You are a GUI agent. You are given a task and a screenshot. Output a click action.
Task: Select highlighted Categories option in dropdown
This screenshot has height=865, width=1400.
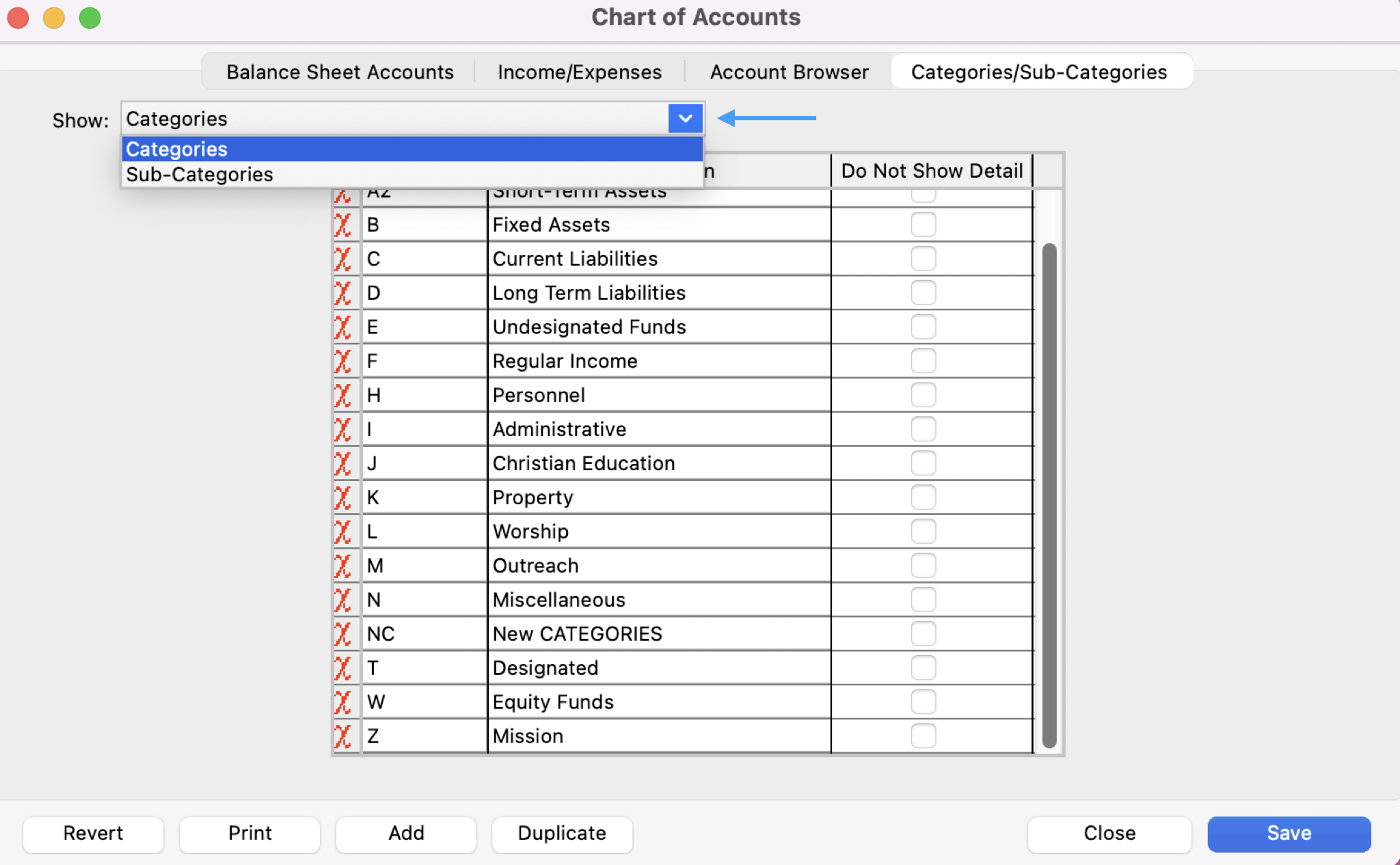click(x=177, y=149)
